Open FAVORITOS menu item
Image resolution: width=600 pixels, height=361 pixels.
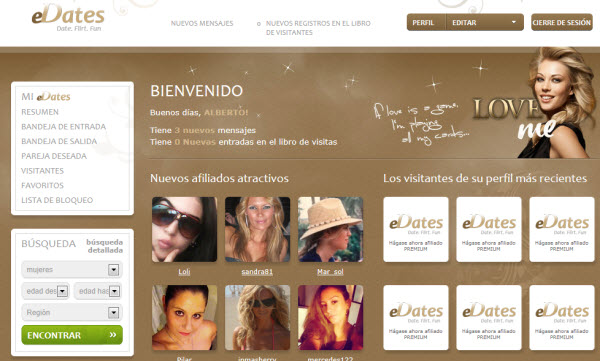point(42,185)
